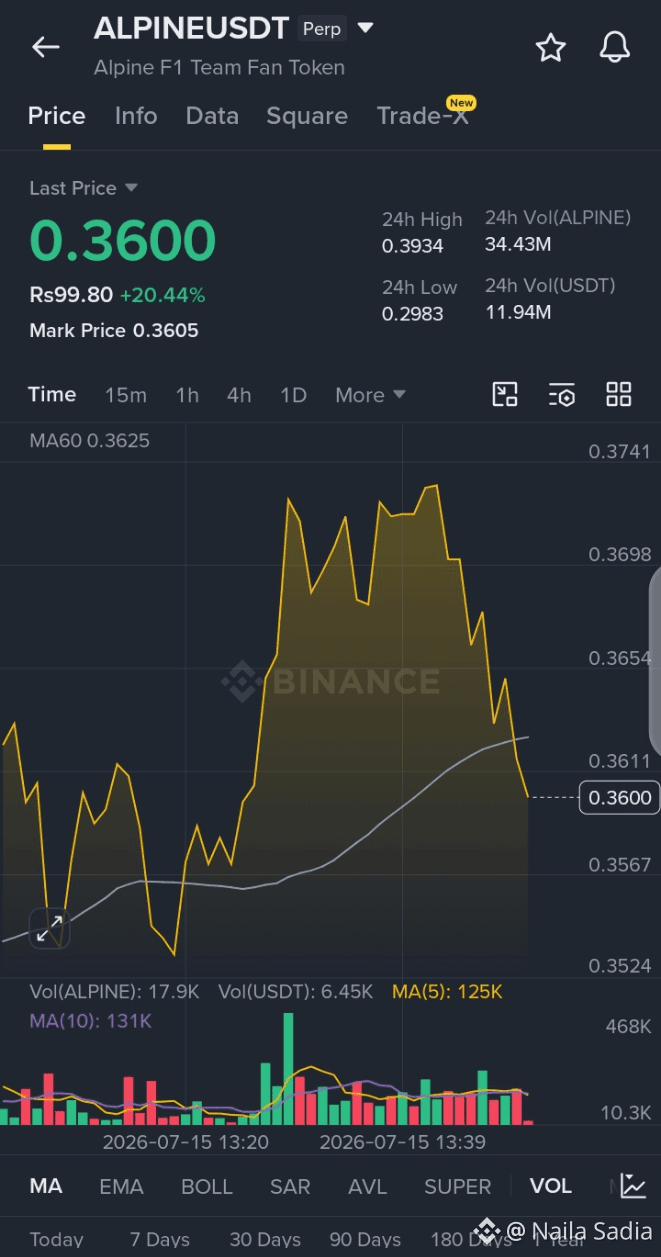Viewport: 661px width, 1257px height.
Task: Tap the MA(5): 125K label
Action: (x=447, y=992)
